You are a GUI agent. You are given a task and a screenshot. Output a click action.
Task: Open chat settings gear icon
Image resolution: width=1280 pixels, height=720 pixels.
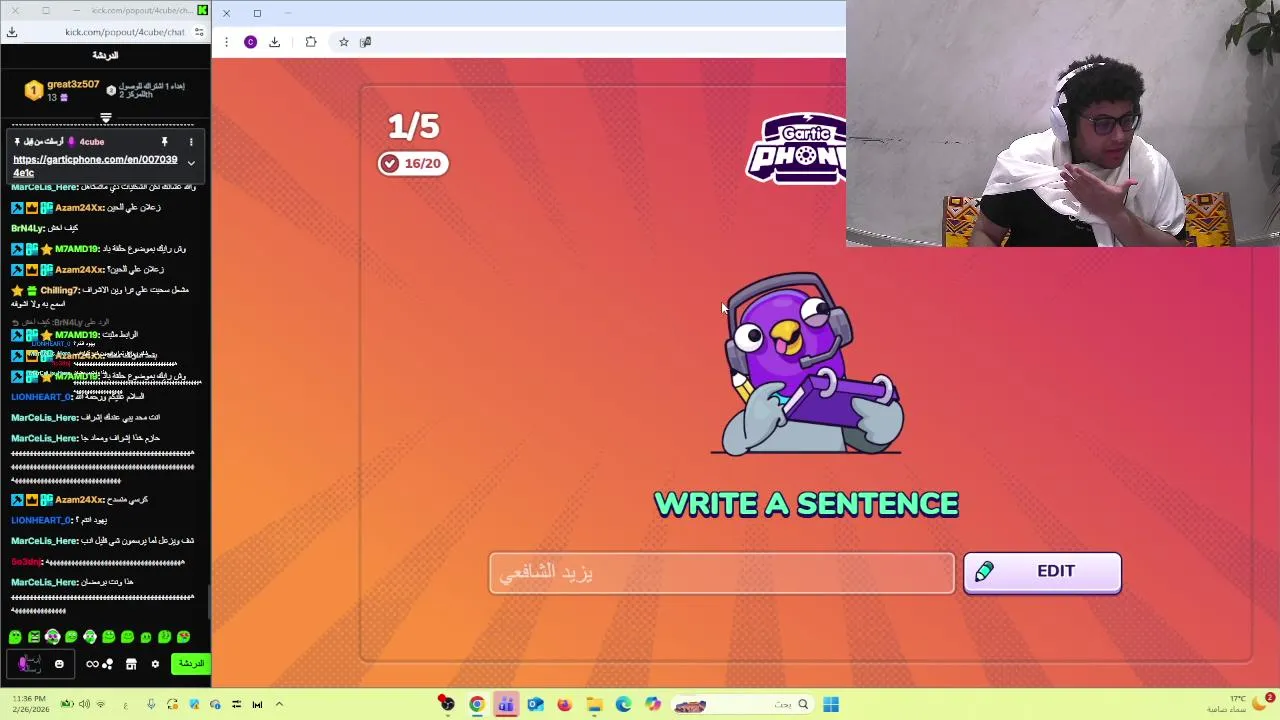coord(155,664)
